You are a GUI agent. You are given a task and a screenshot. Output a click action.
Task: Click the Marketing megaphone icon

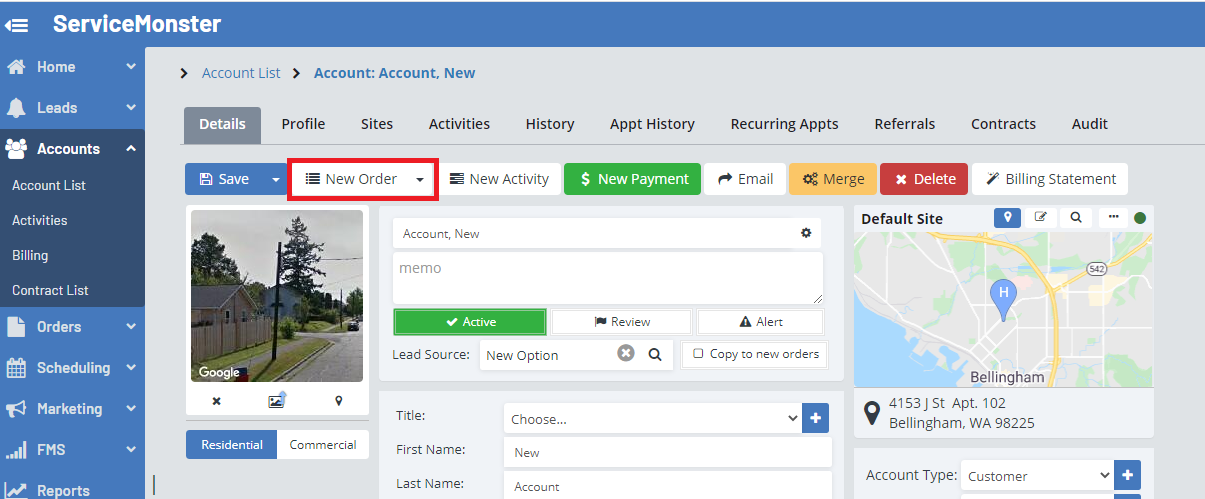[16, 409]
